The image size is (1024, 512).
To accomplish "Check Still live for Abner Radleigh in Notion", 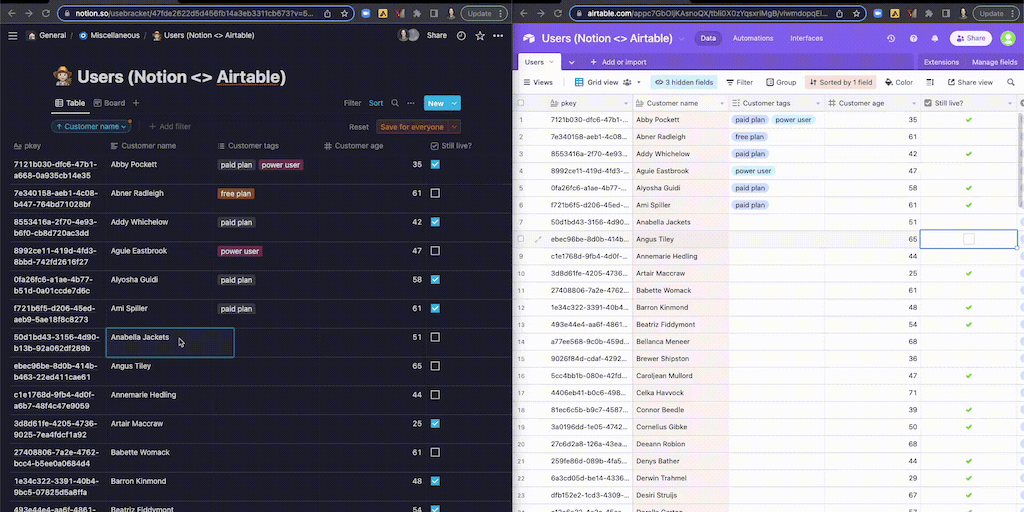I will pos(435,193).
